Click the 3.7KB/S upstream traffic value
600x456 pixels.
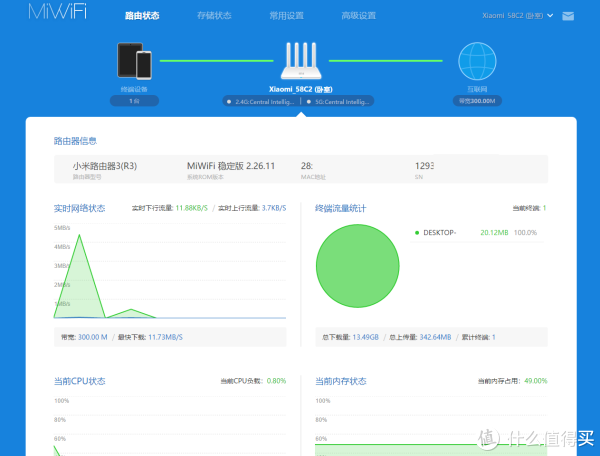274,208
